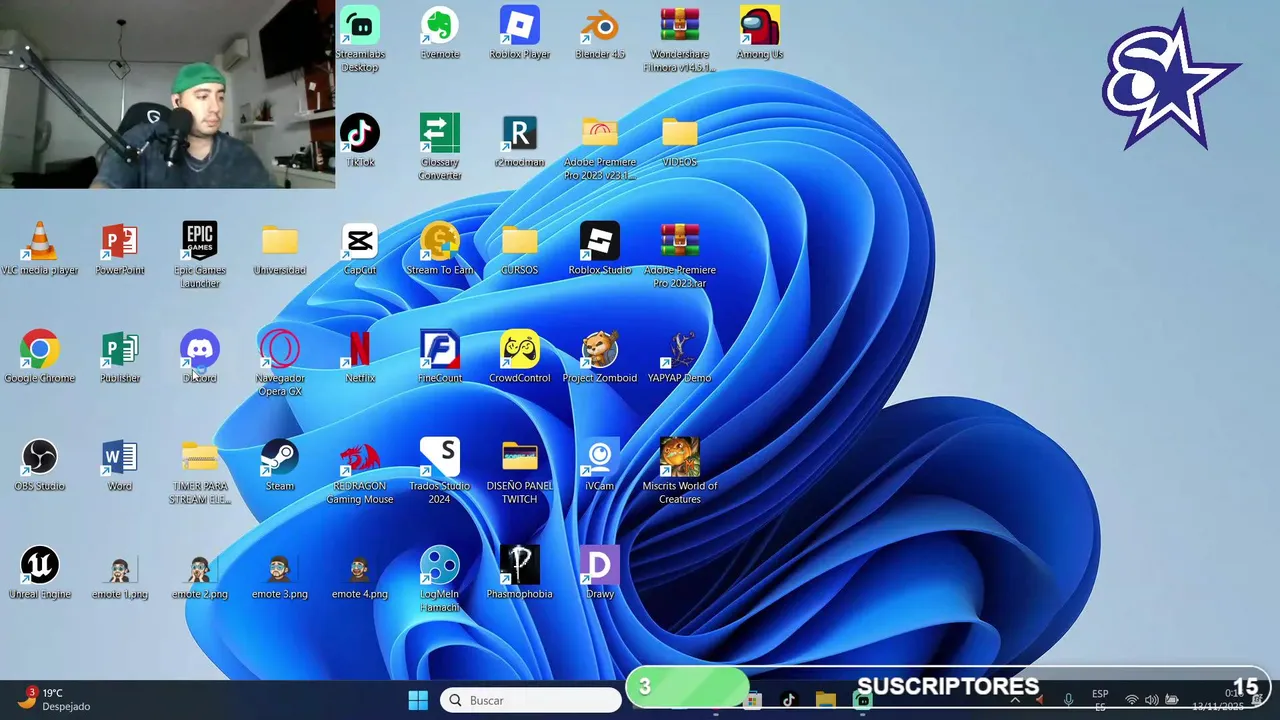Open TikTok from the taskbar
This screenshot has height=720, width=1280.
[x=789, y=700]
